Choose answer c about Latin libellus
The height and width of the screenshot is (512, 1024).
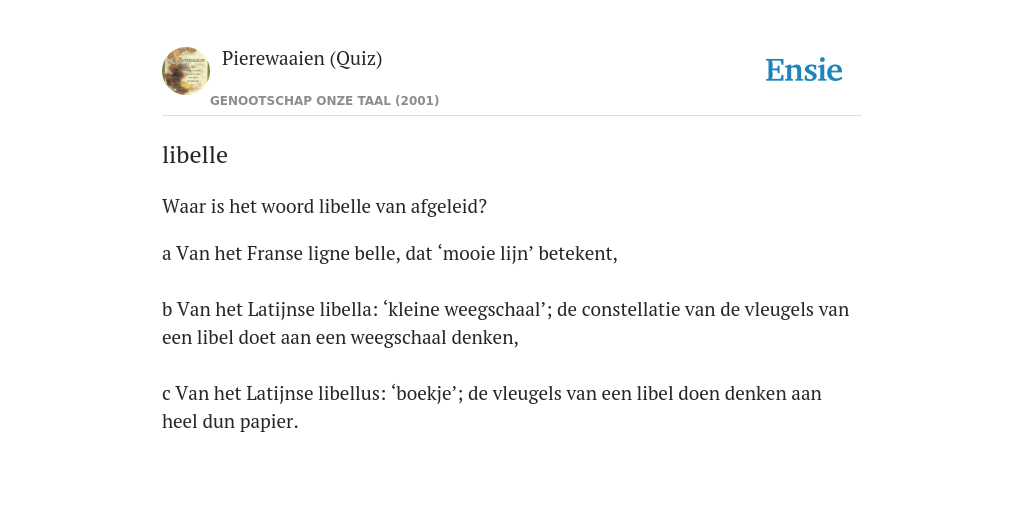492,408
